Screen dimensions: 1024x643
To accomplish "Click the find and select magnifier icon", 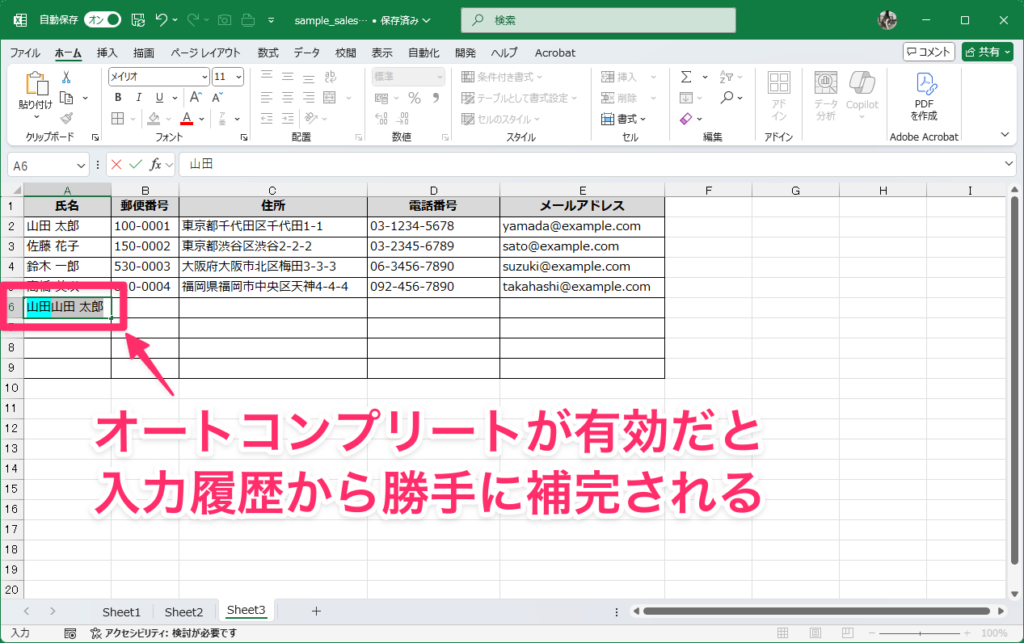I will (727, 97).
